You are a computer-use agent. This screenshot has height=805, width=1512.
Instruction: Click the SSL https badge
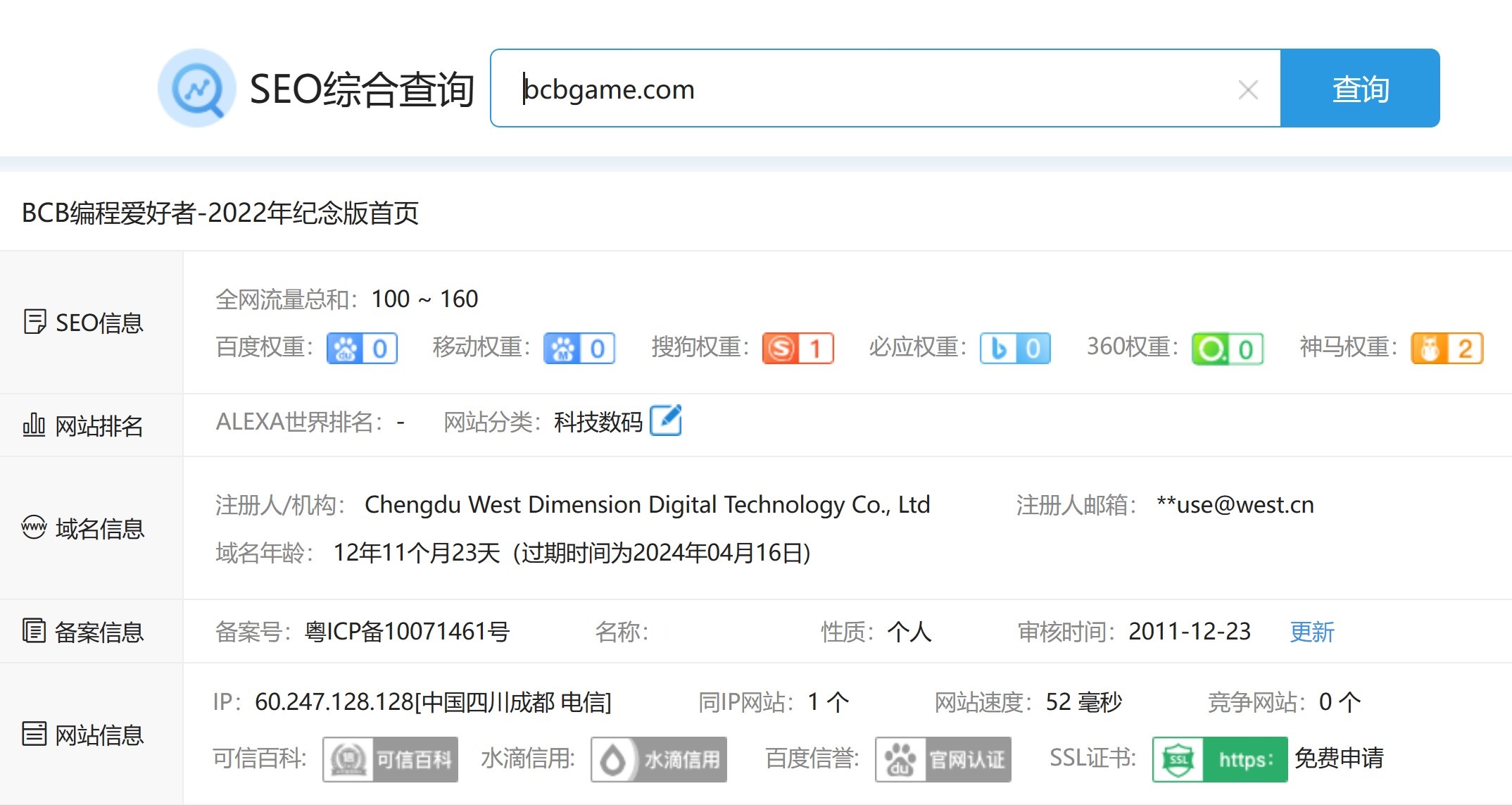coord(1220,759)
